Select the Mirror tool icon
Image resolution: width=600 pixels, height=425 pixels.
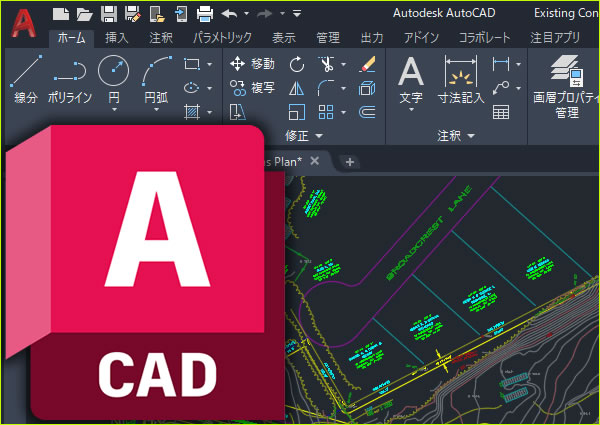297,88
